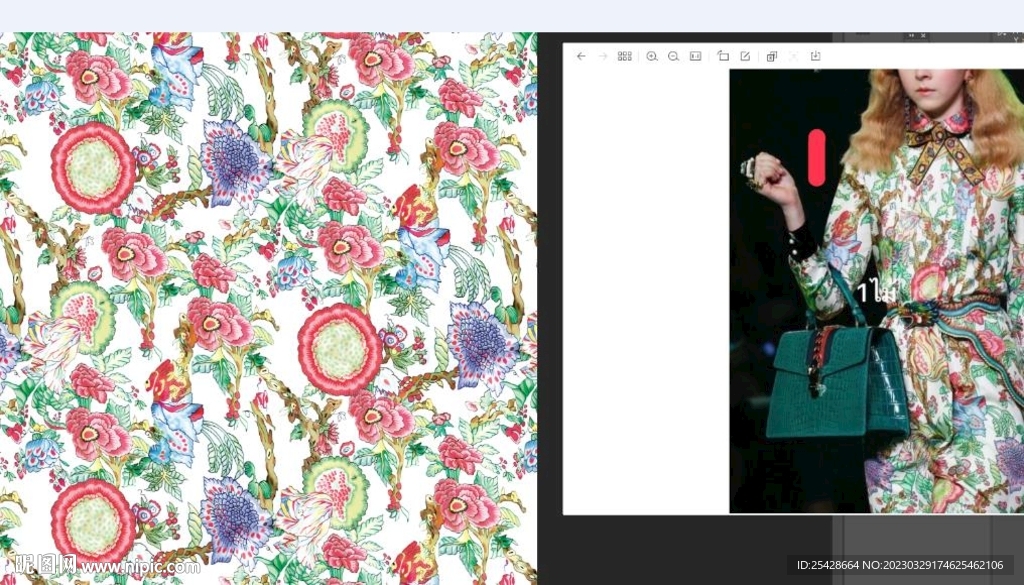Collapse the dark panel with double-arrow icon
The height and width of the screenshot is (585, 1024).
tap(909, 36)
